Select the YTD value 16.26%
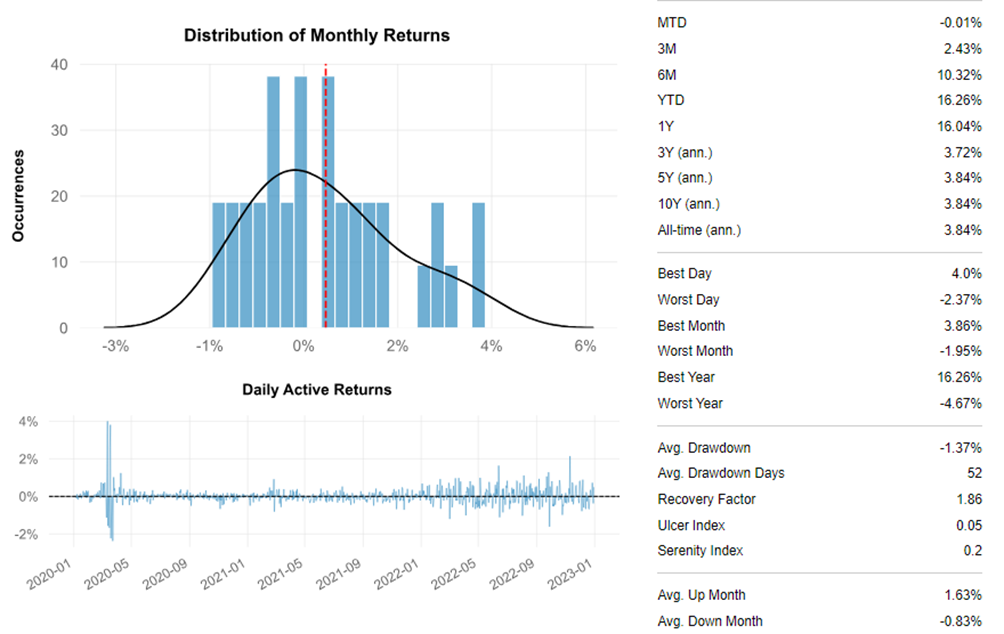 962,100
